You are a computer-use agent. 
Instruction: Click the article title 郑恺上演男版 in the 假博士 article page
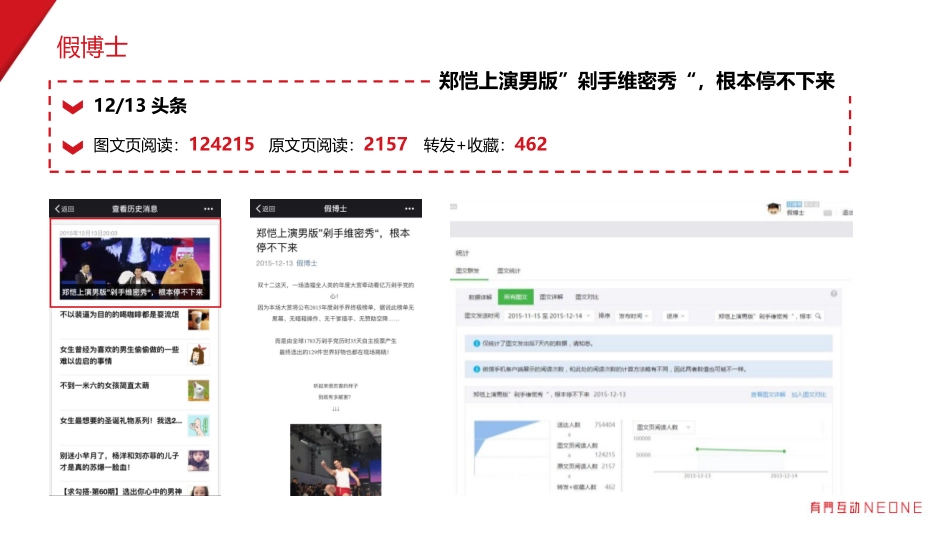[x=333, y=240]
